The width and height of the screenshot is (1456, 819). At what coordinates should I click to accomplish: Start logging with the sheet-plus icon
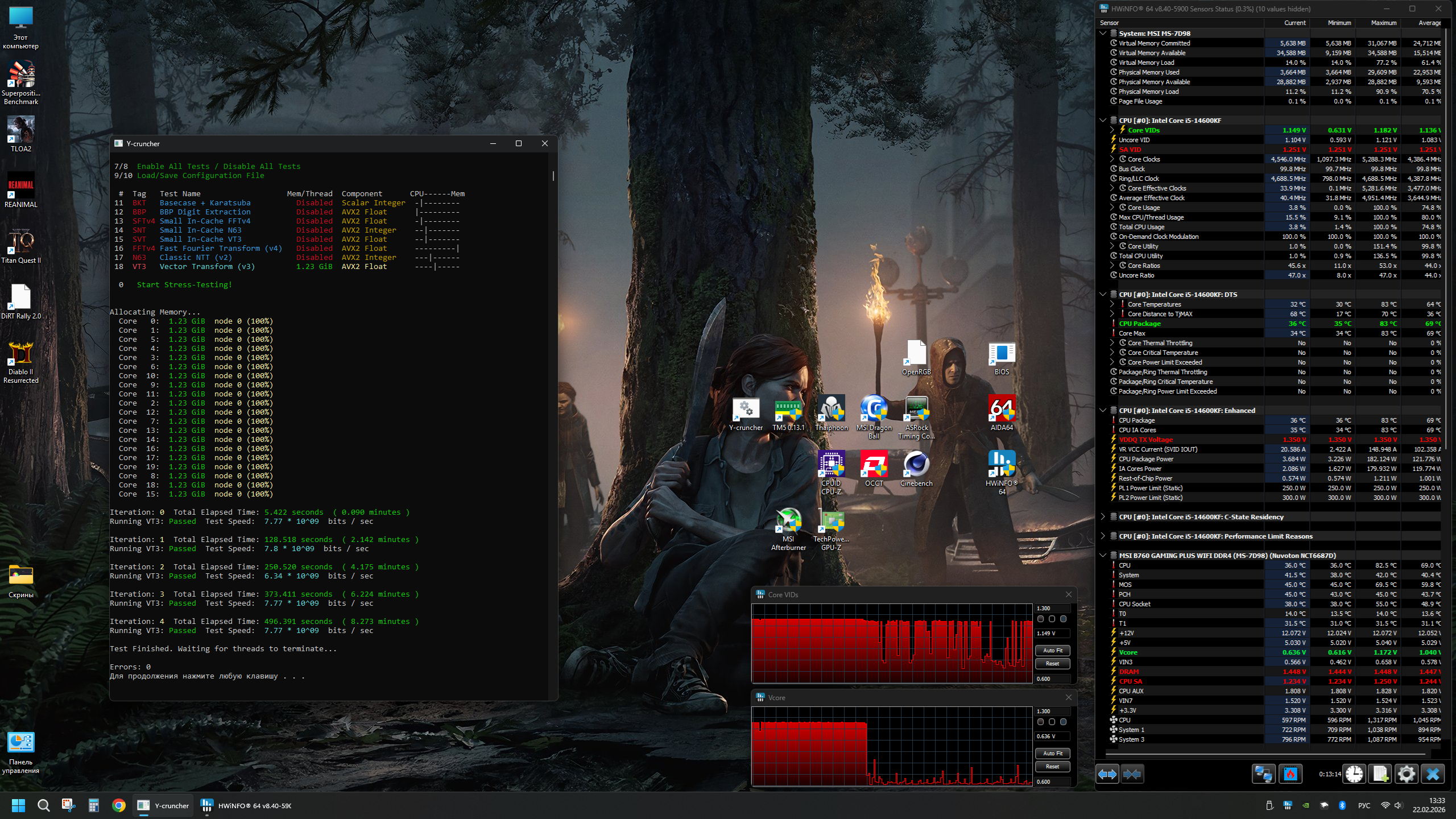tap(1380, 774)
